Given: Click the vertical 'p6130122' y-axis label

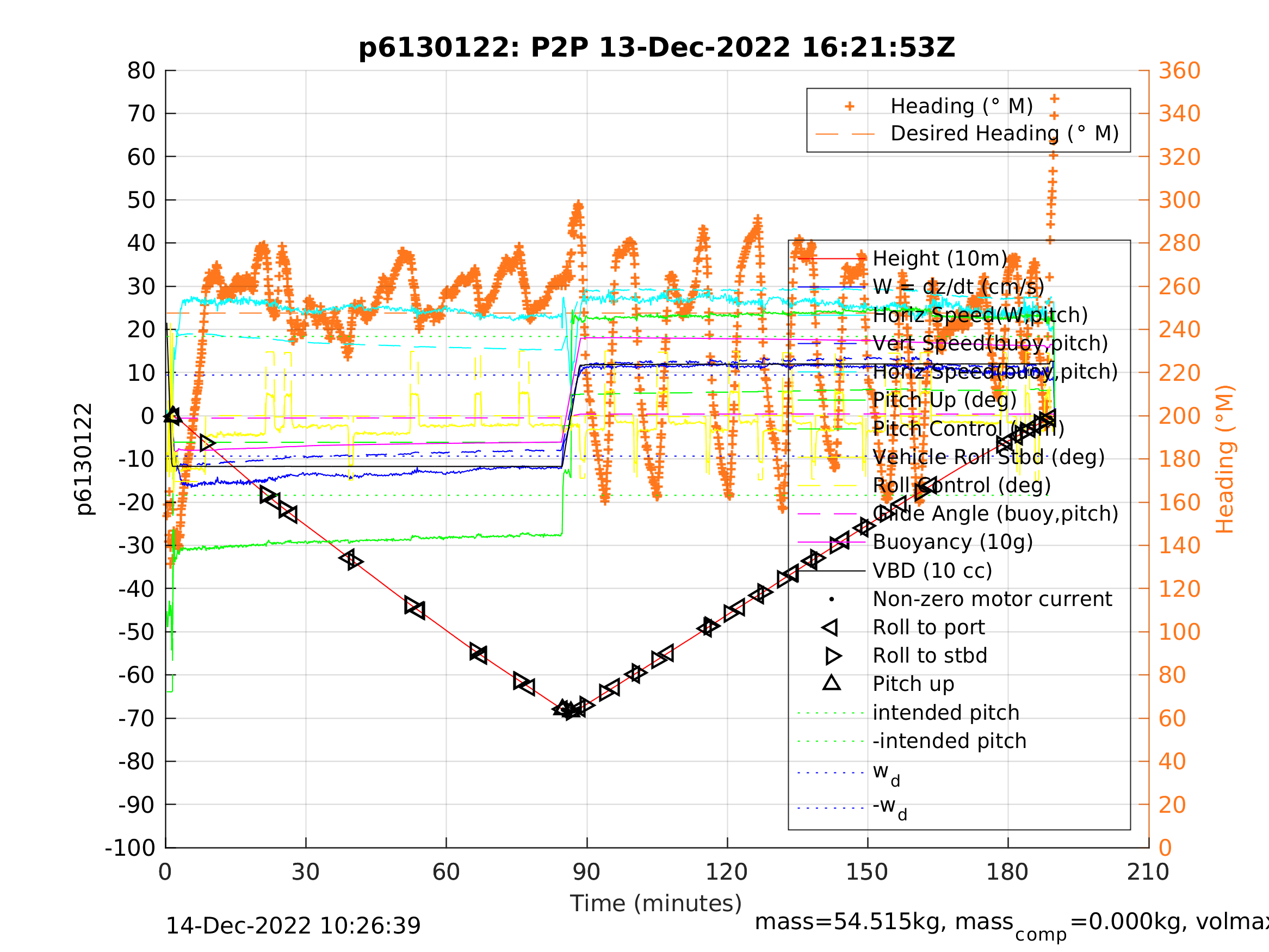Looking at the screenshot, I should (84, 459).
